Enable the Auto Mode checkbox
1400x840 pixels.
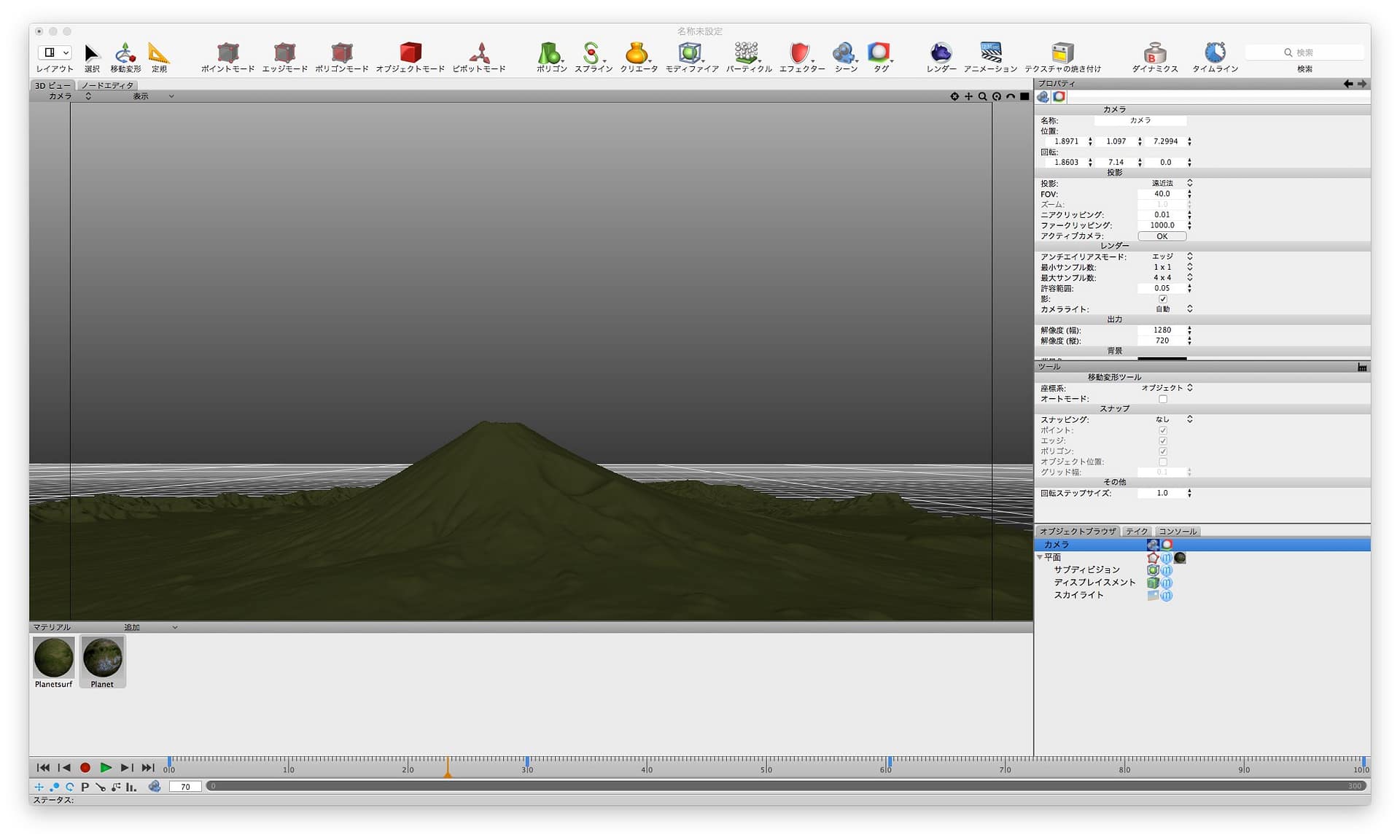click(x=1163, y=399)
